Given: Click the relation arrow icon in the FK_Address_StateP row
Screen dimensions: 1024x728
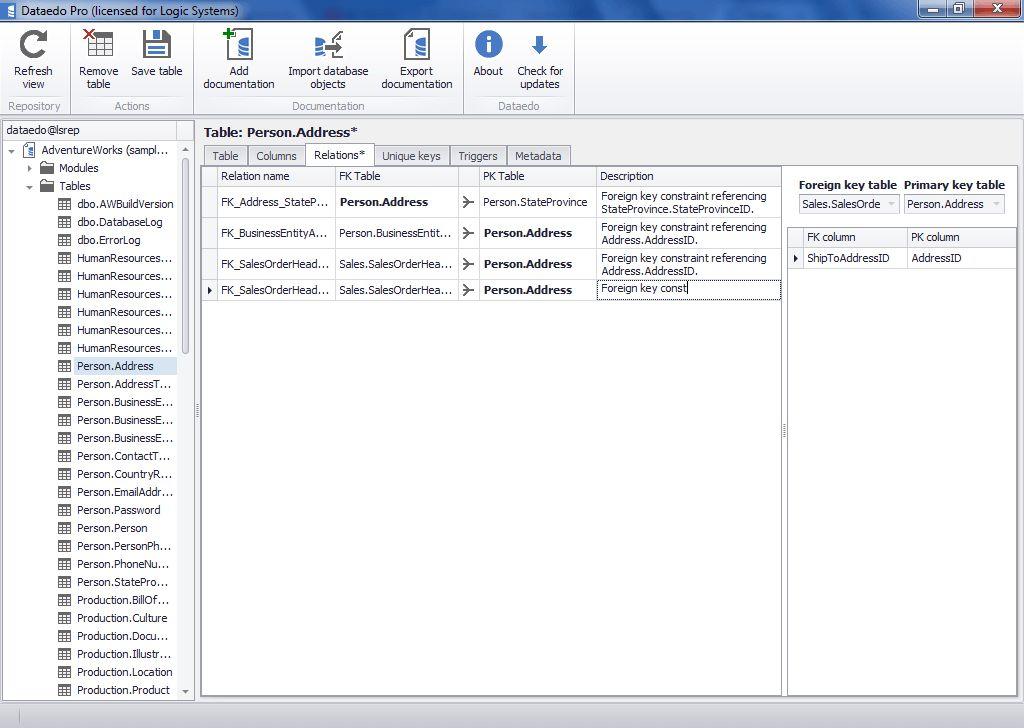Looking at the screenshot, I should 468,202.
